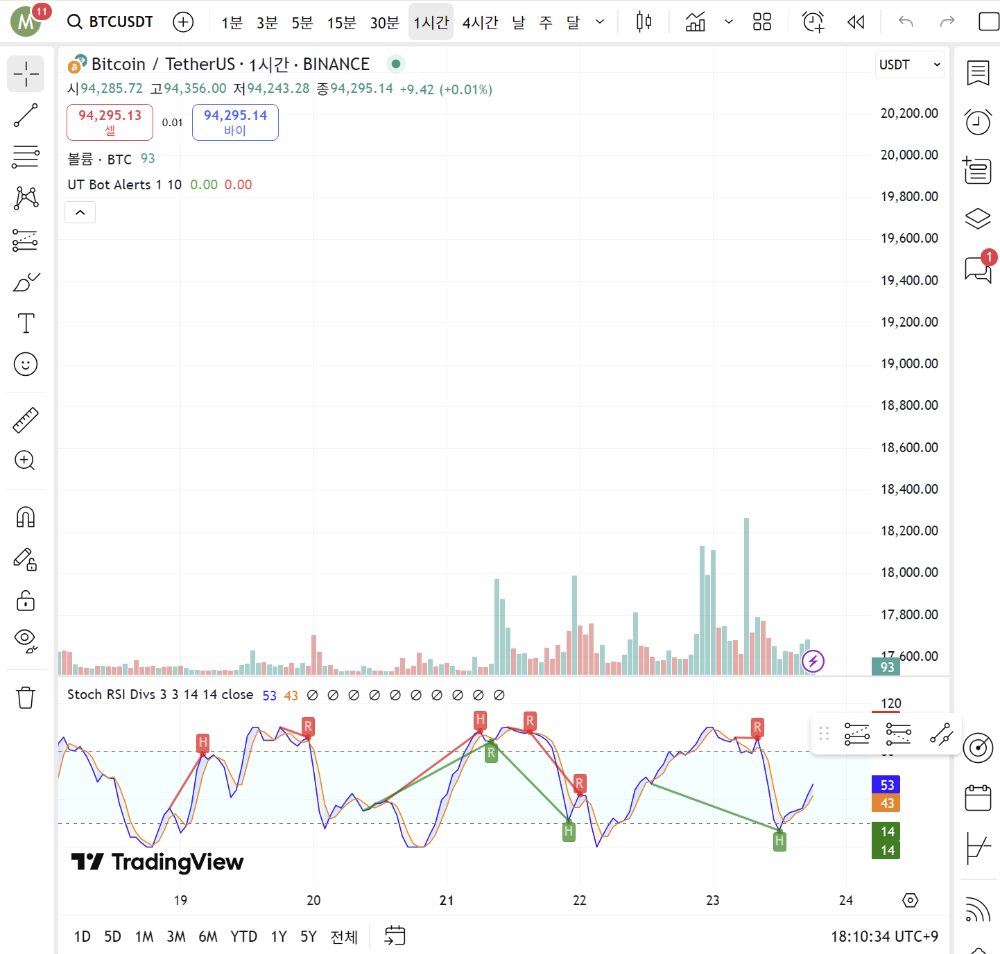The height and width of the screenshot is (954, 1000).
Task: Select the 전체 full date range
Action: (344, 936)
